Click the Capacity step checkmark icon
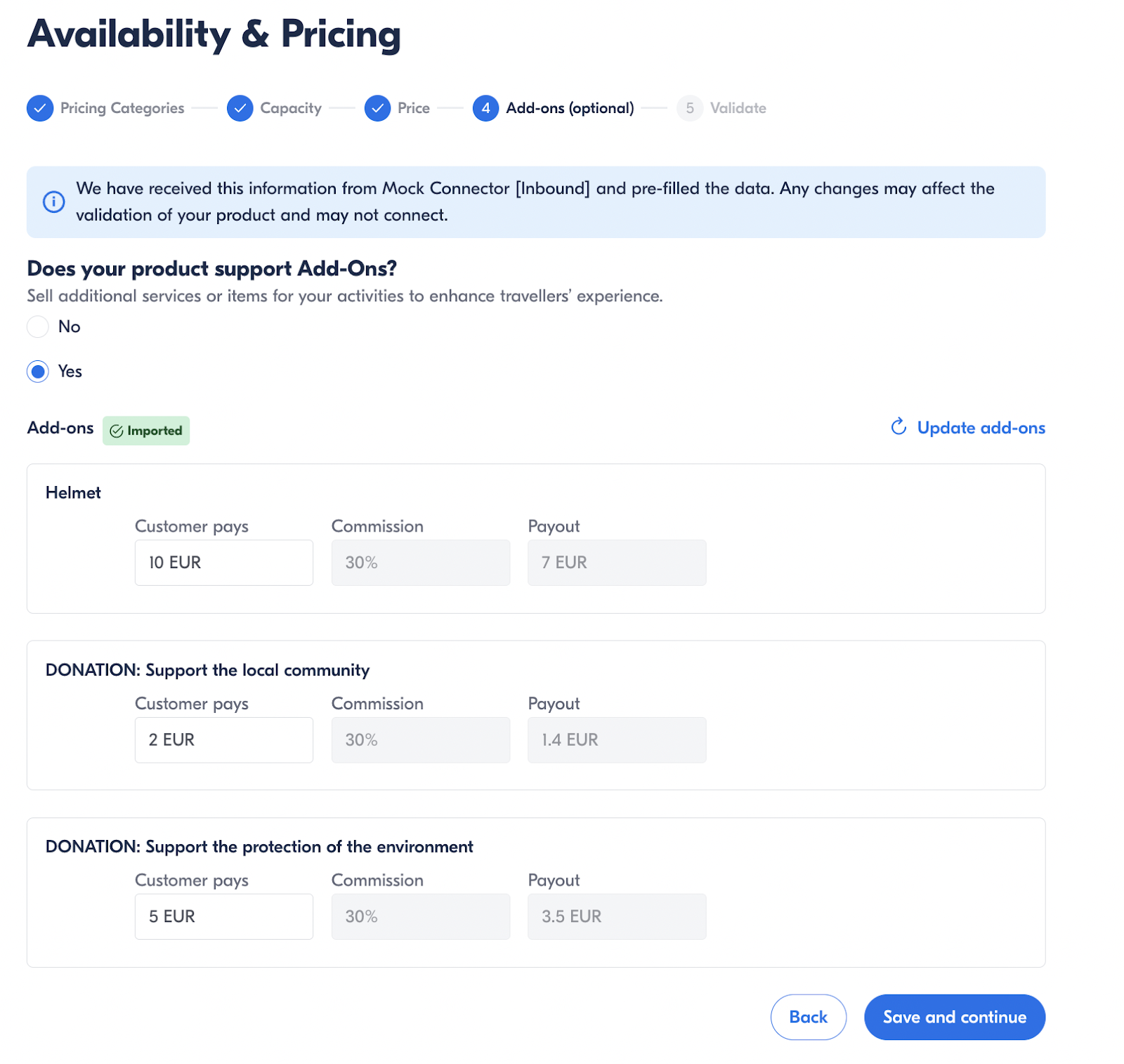This screenshot has height=1064, width=1124. 240,108
